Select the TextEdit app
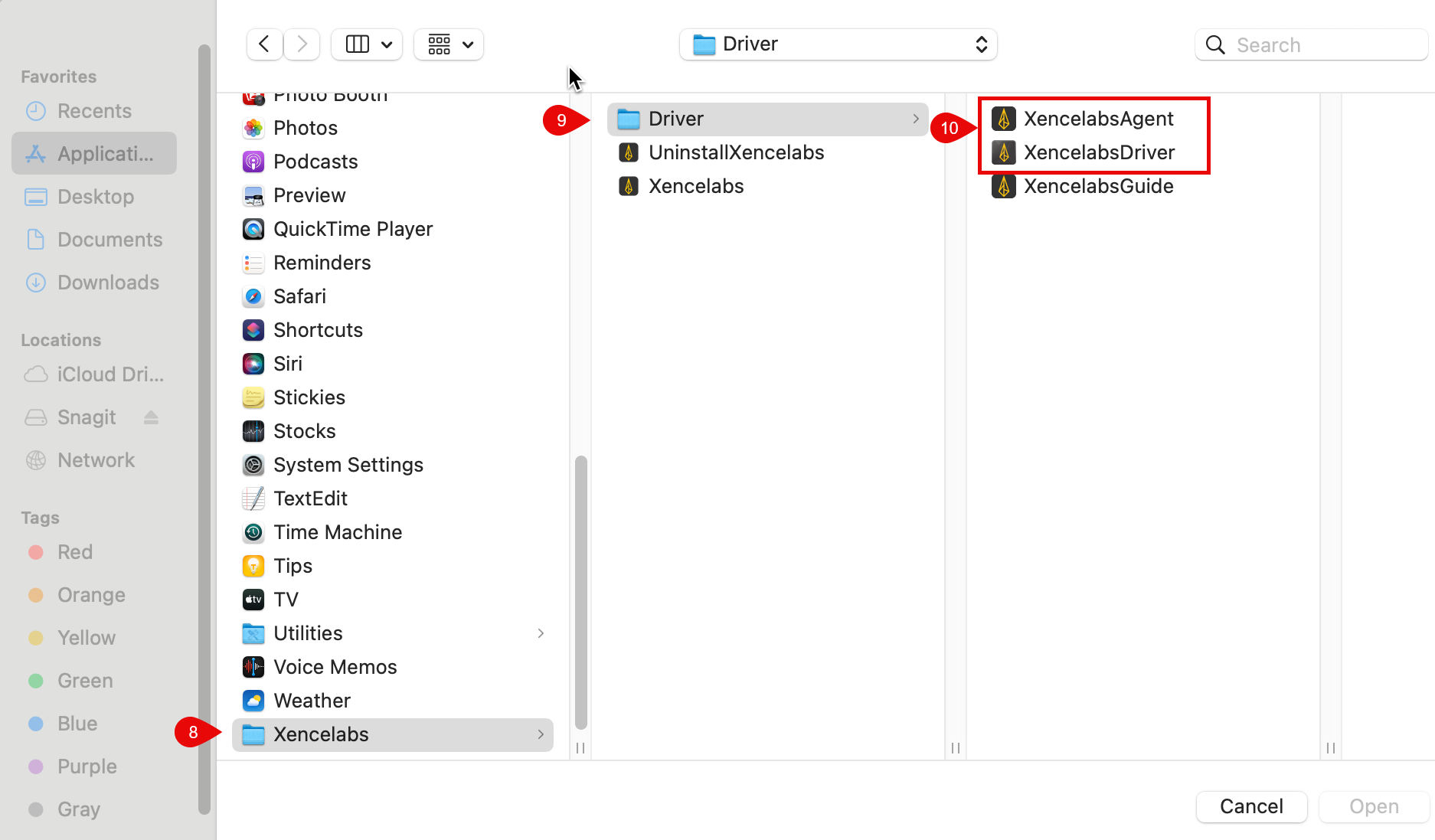The image size is (1435, 840). click(x=393, y=498)
